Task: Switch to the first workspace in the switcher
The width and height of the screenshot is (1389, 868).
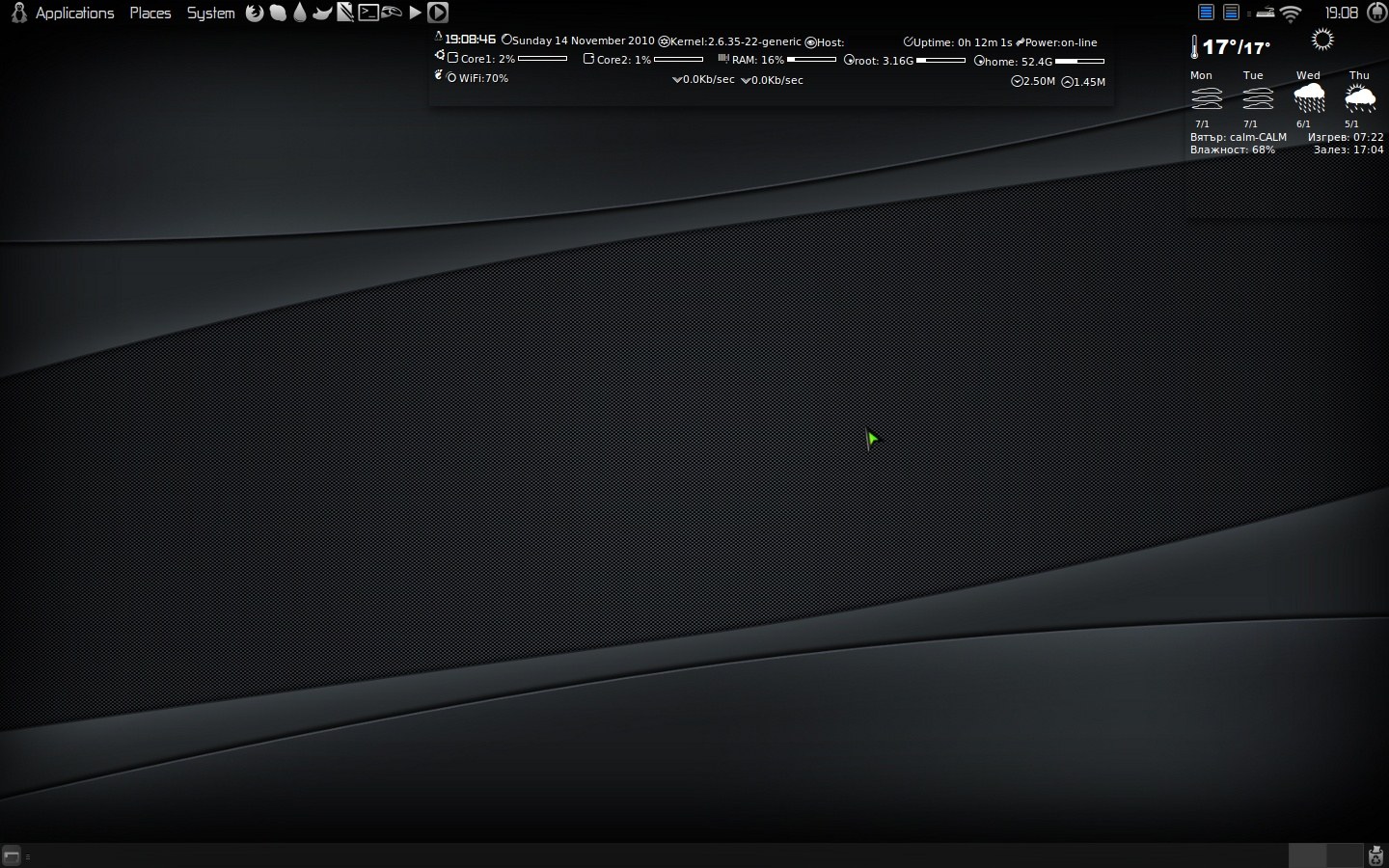Action: (1307, 854)
